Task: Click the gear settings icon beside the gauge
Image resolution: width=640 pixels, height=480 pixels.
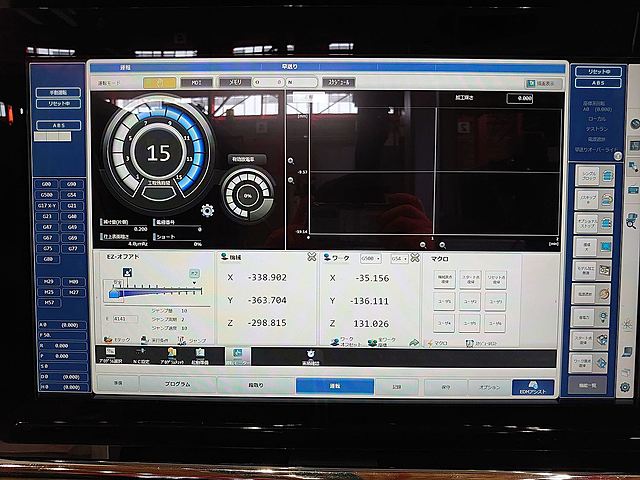Action: tap(208, 210)
